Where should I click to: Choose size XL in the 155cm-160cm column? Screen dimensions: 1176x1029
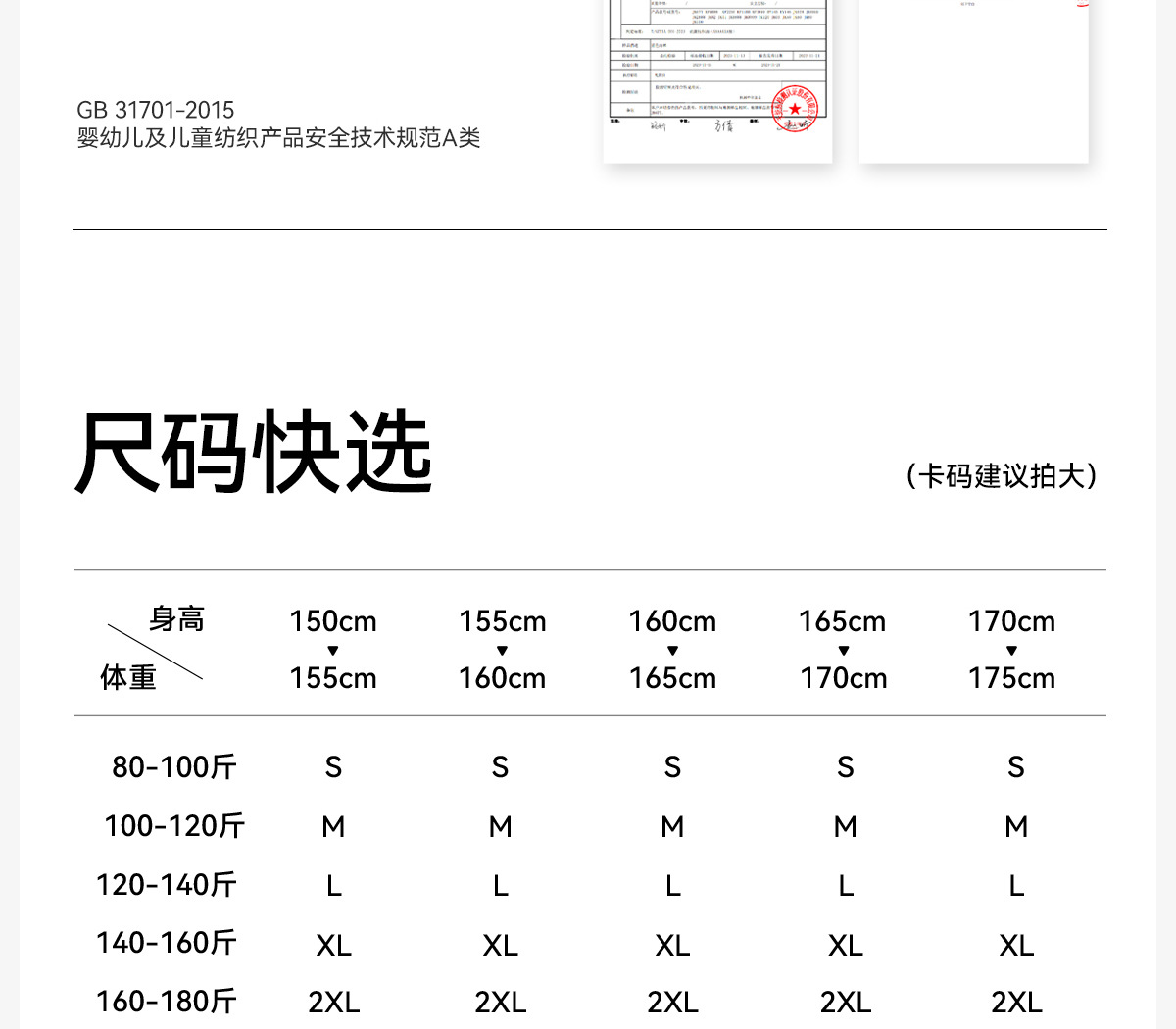click(501, 946)
